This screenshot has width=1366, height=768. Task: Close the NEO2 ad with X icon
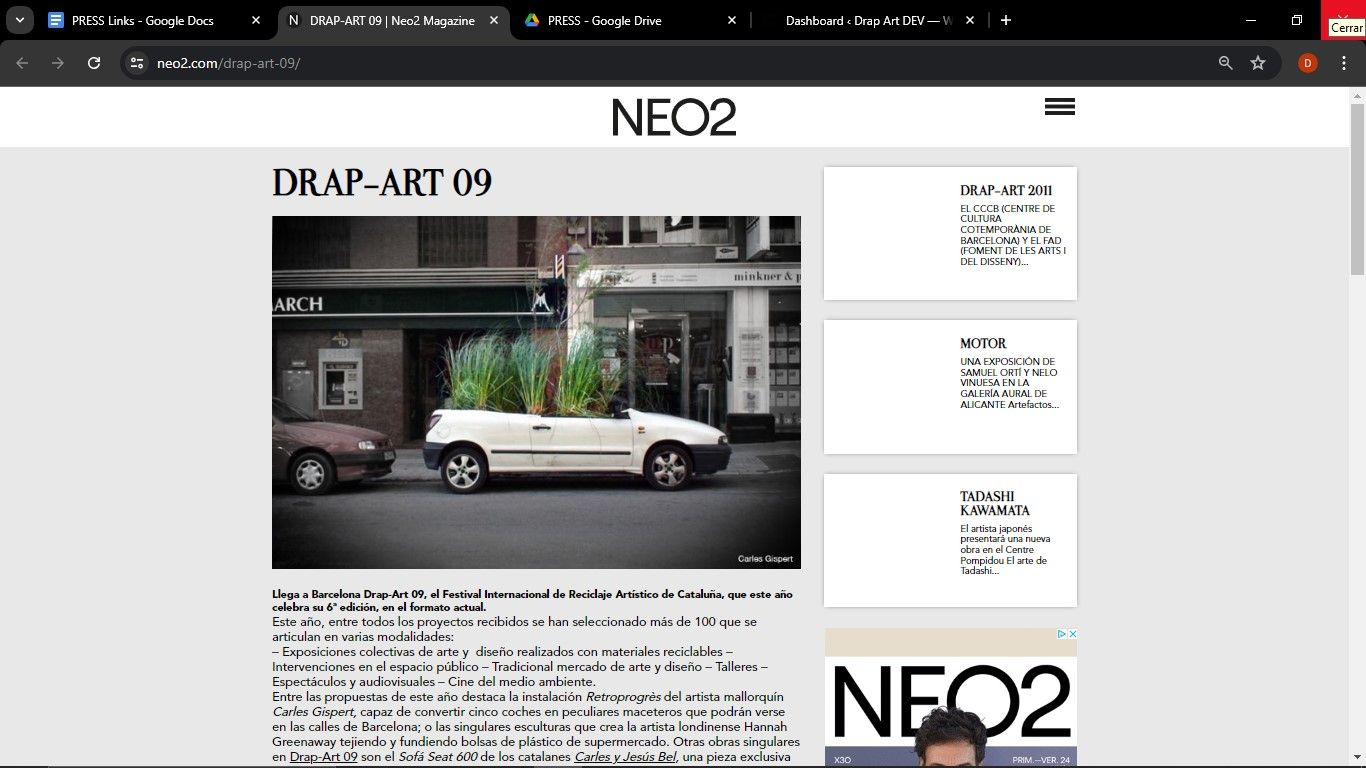pyautogui.click(x=1072, y=634)
